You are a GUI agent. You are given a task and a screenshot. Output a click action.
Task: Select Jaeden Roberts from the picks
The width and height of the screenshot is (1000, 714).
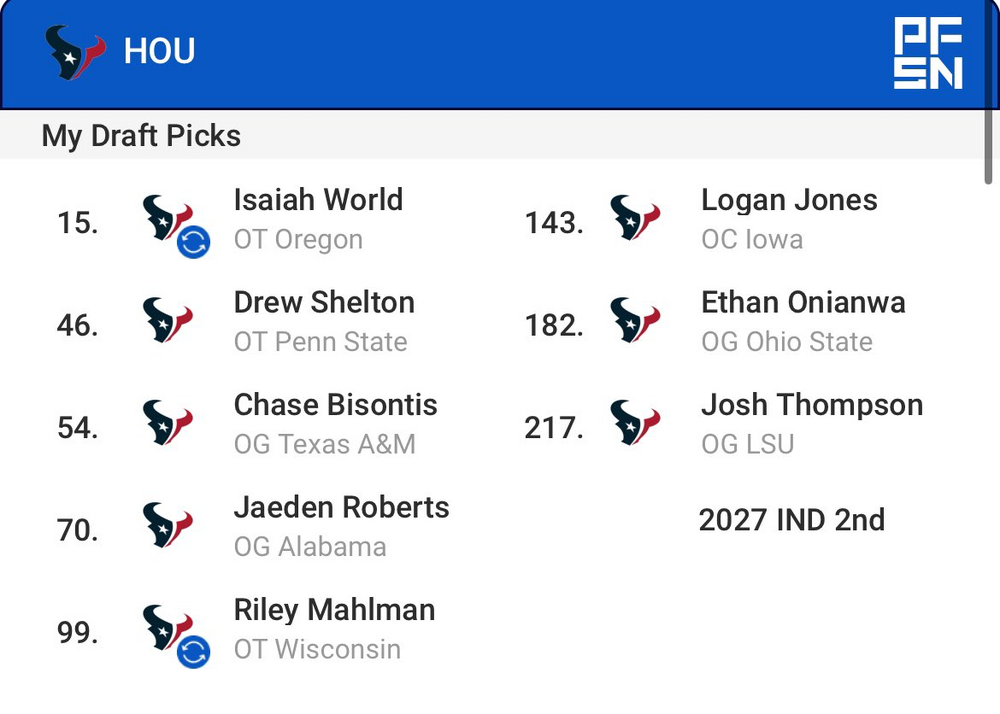(341, 508)
